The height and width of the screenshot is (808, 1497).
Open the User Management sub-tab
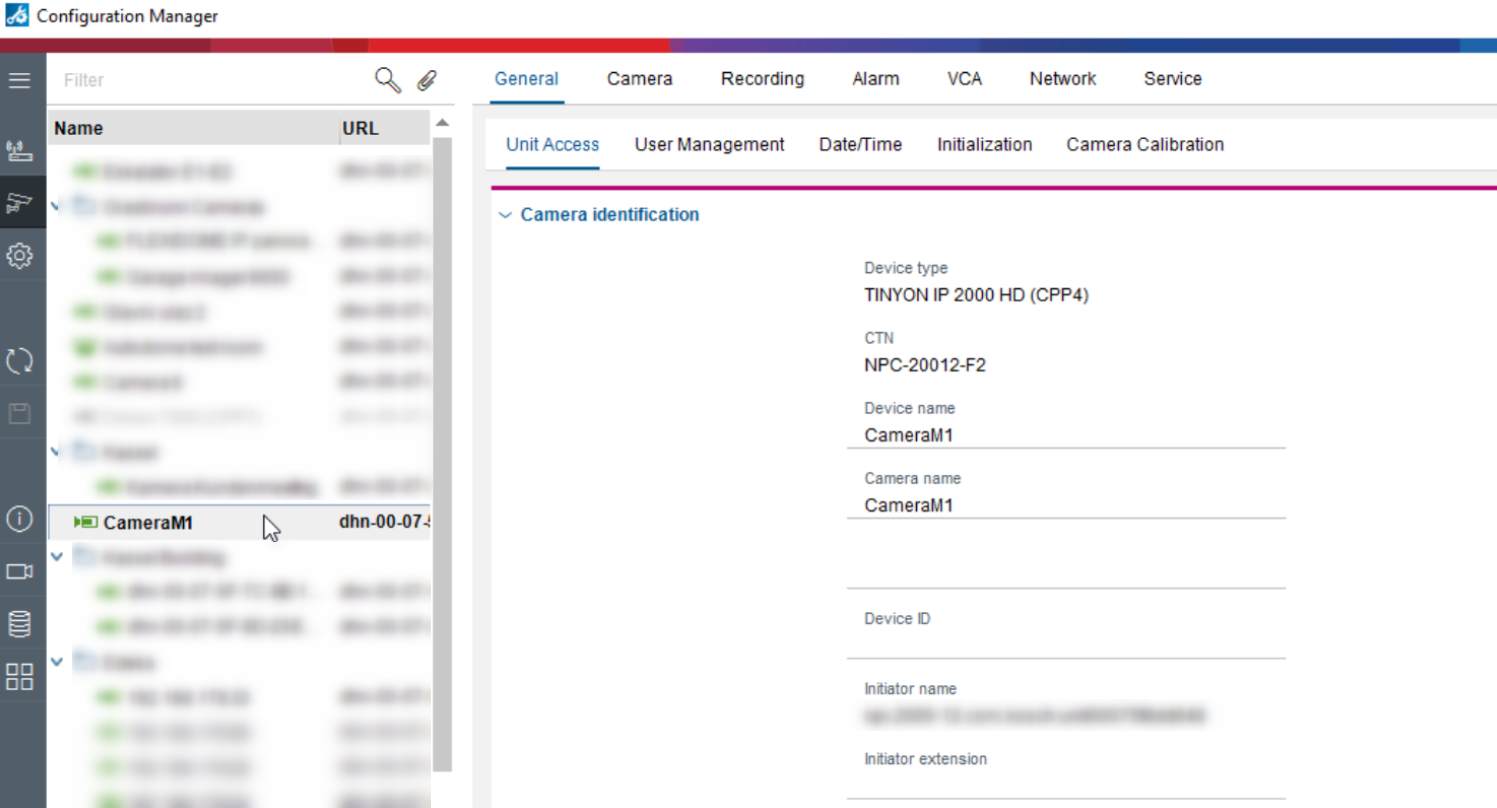pyautogui.click(x=709, y=144)
